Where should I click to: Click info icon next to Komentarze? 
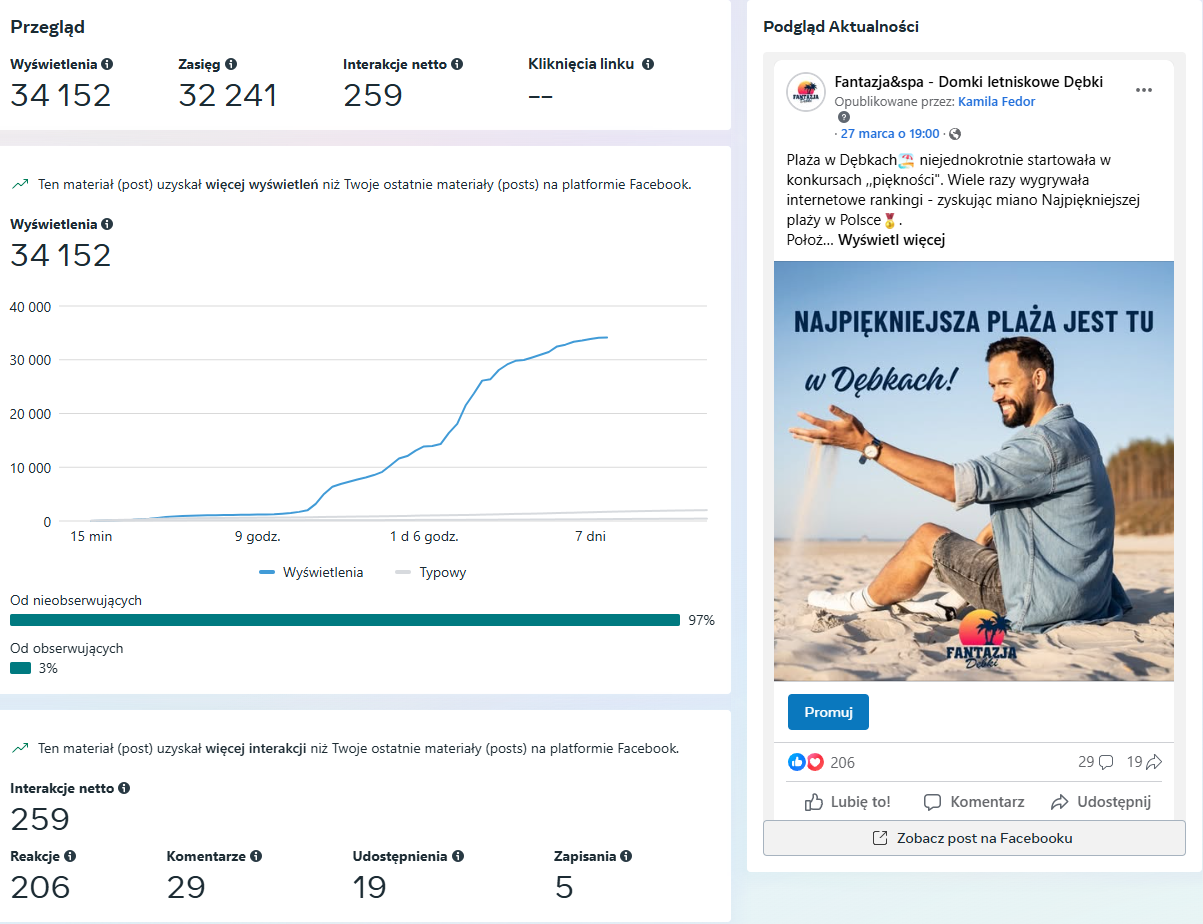pyautogui.click(x=256, y=856)
